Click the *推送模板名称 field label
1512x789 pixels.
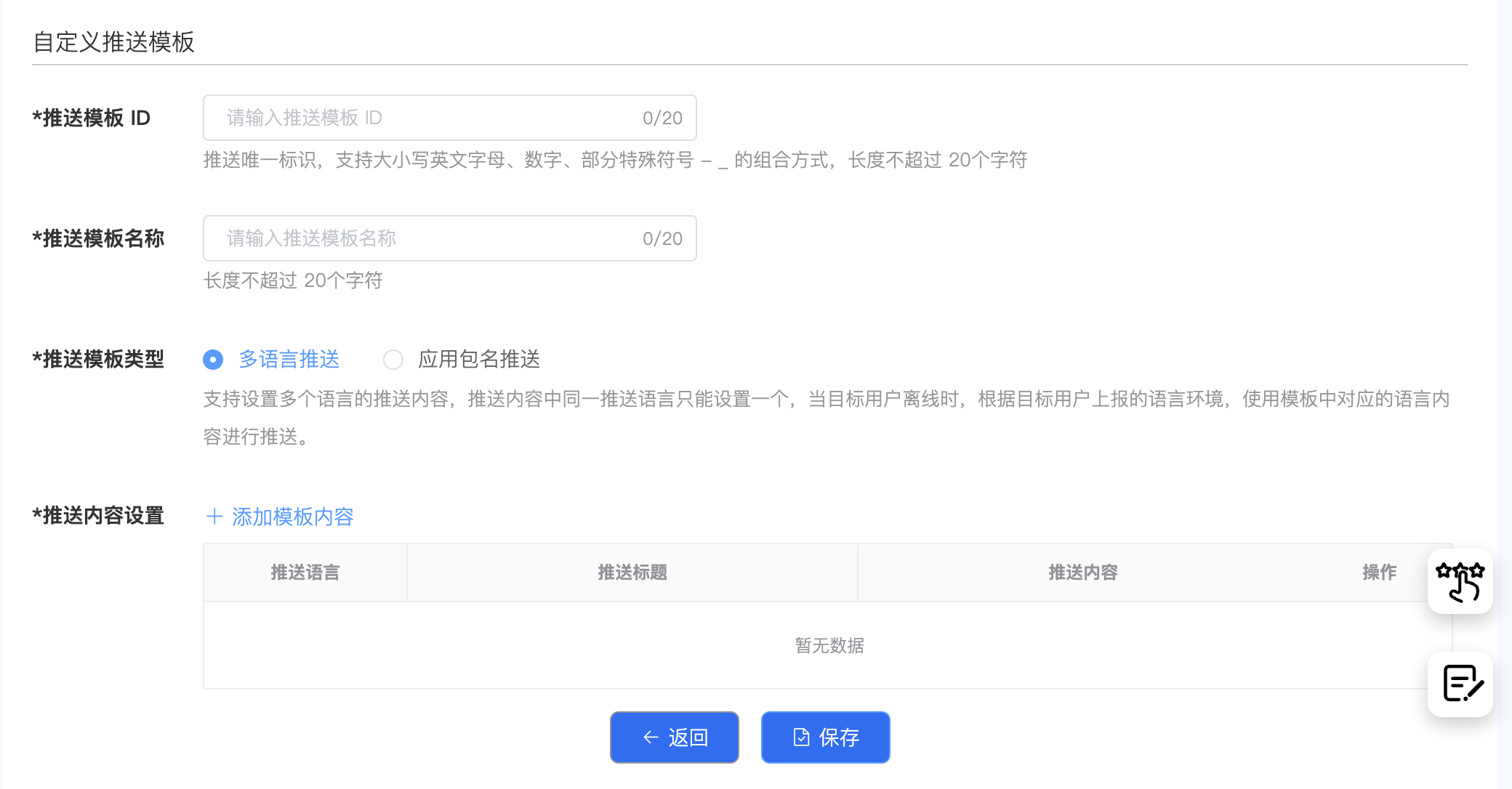click(99, 238)
